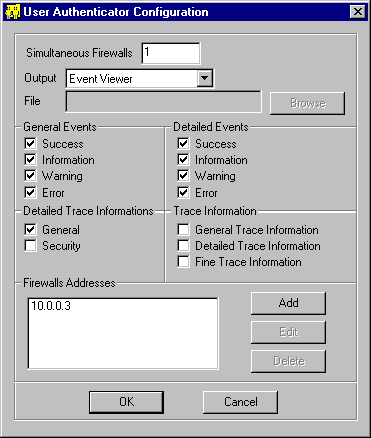The height and width of the screenshot is (438, 371).
Task: Uncheck General Events Success checkbox
Action: [x=30, y=144]
